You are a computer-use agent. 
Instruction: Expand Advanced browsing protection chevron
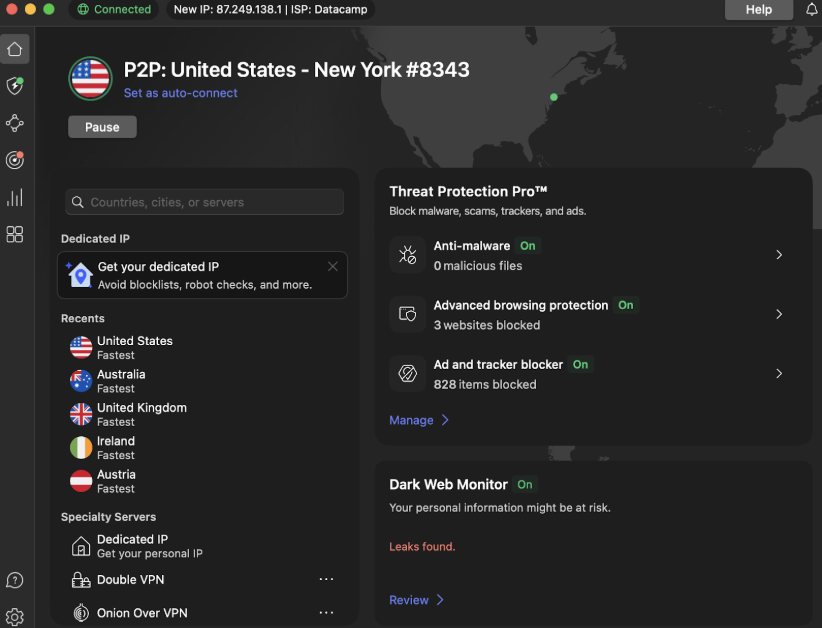coord(779,314)
